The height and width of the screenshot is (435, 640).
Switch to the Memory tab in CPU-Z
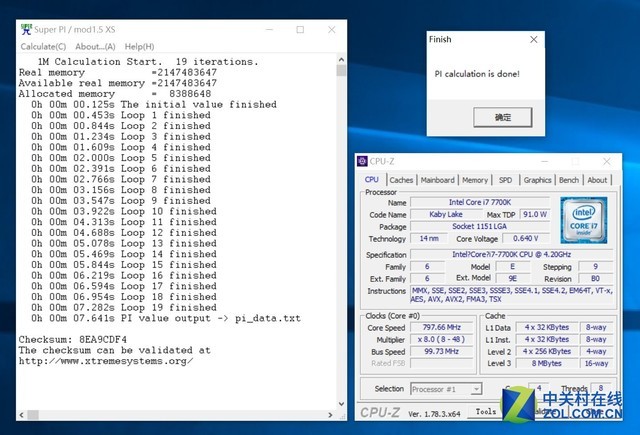[475, 180]
